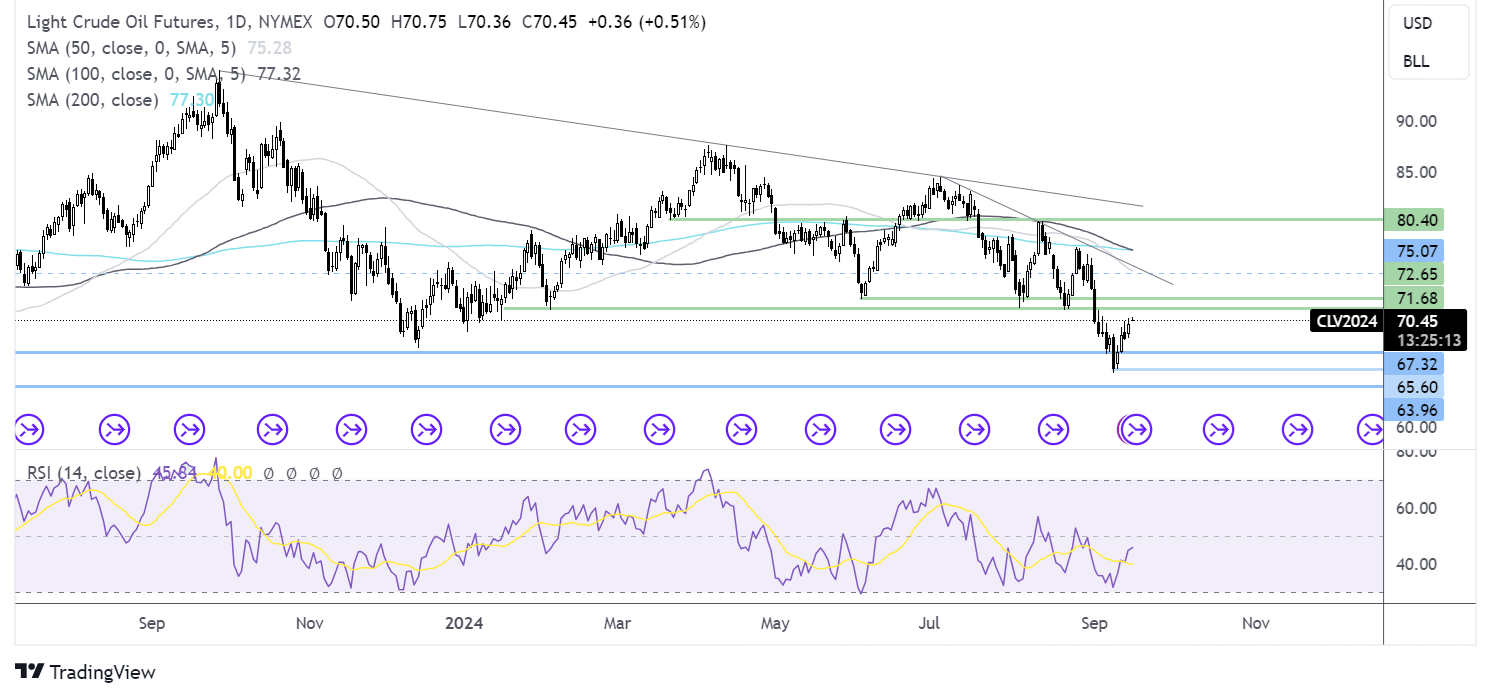Click the CLV2024 symbol price label

(1346, 322)
